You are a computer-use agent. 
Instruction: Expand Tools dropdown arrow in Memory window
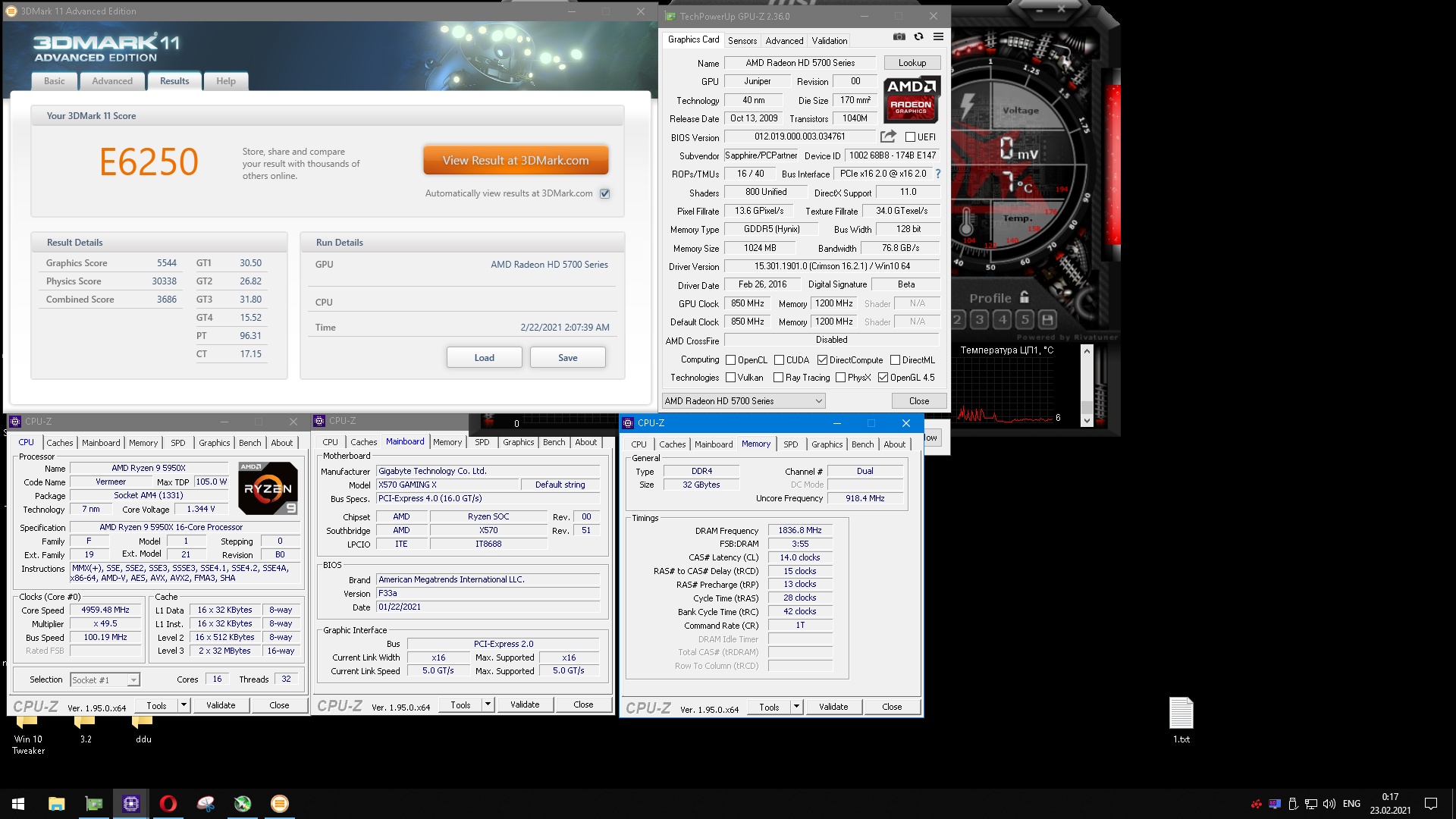(796, 707)
